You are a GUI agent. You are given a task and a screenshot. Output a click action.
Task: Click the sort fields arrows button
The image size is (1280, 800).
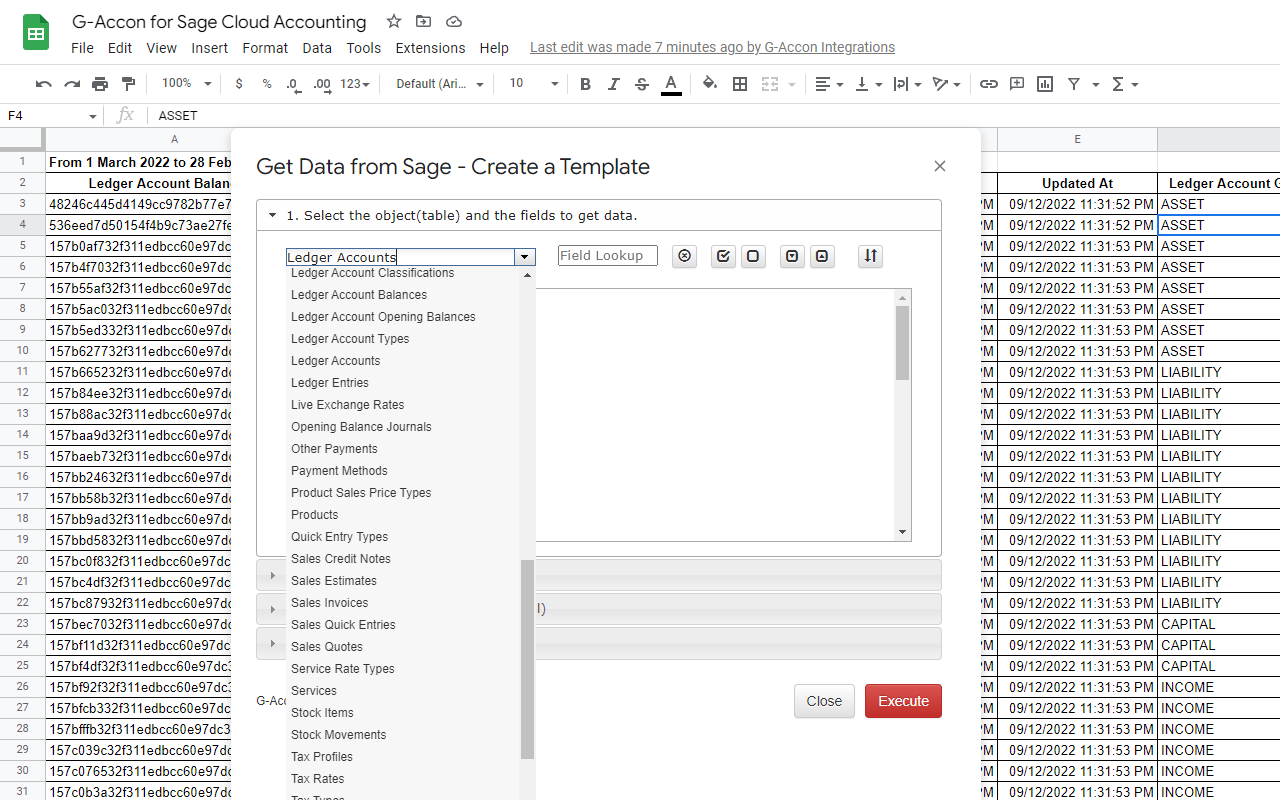click(870, 256)
